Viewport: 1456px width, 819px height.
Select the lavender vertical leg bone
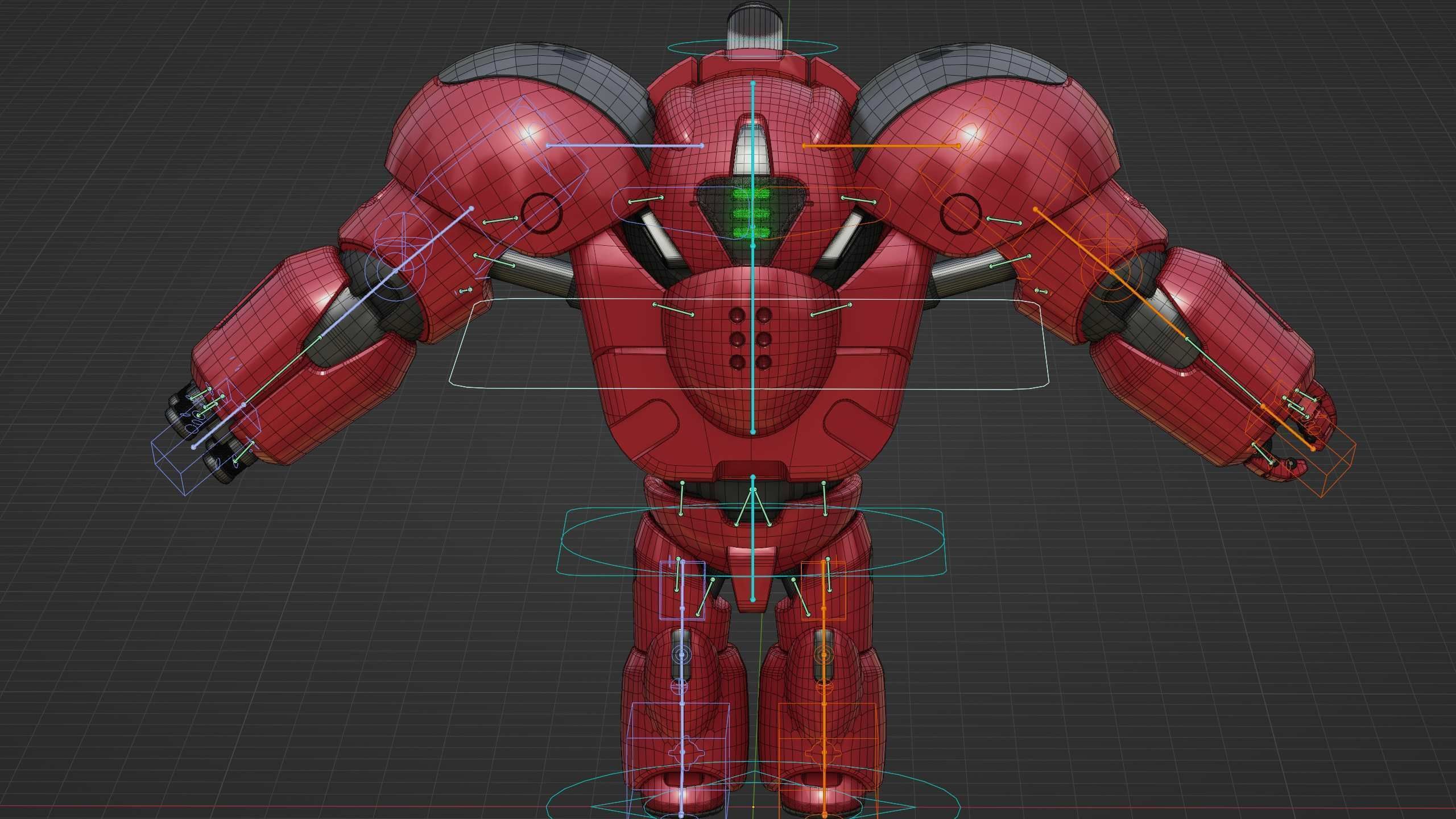[x=681, y=688]
